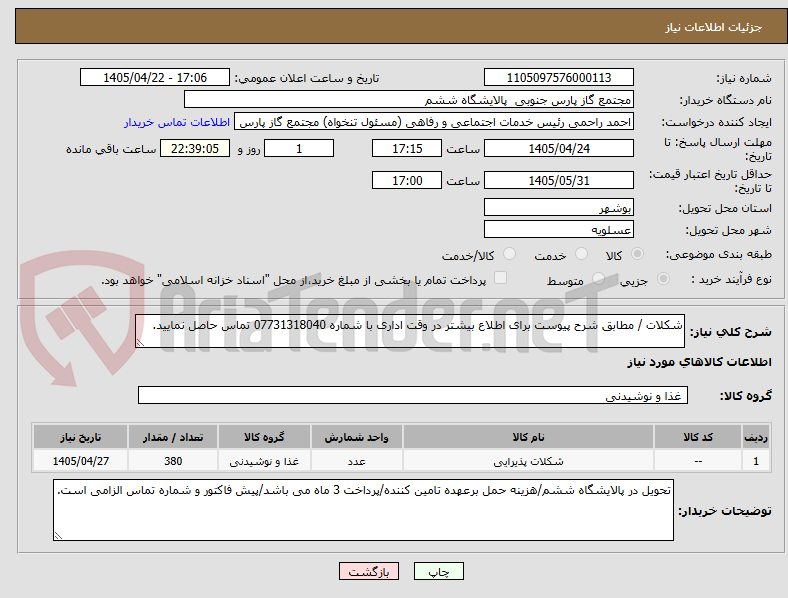Click the چاپ print button
Viewport: 788px width, 598px height.
tap(439, 571)
